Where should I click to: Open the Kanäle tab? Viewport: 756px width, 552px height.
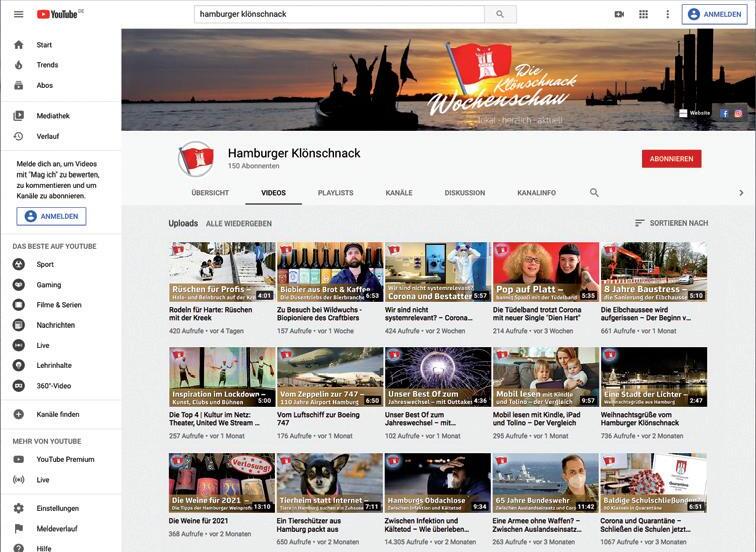point(399,193)
